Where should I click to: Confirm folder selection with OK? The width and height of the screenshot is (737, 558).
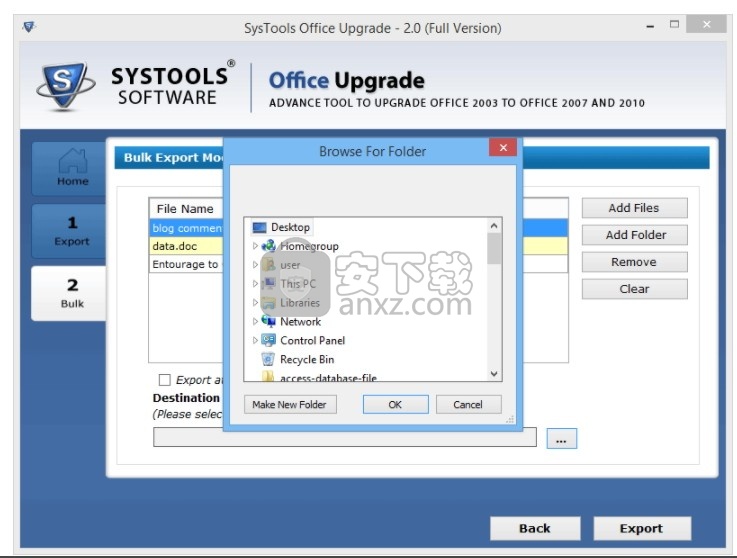pos(395,404)
